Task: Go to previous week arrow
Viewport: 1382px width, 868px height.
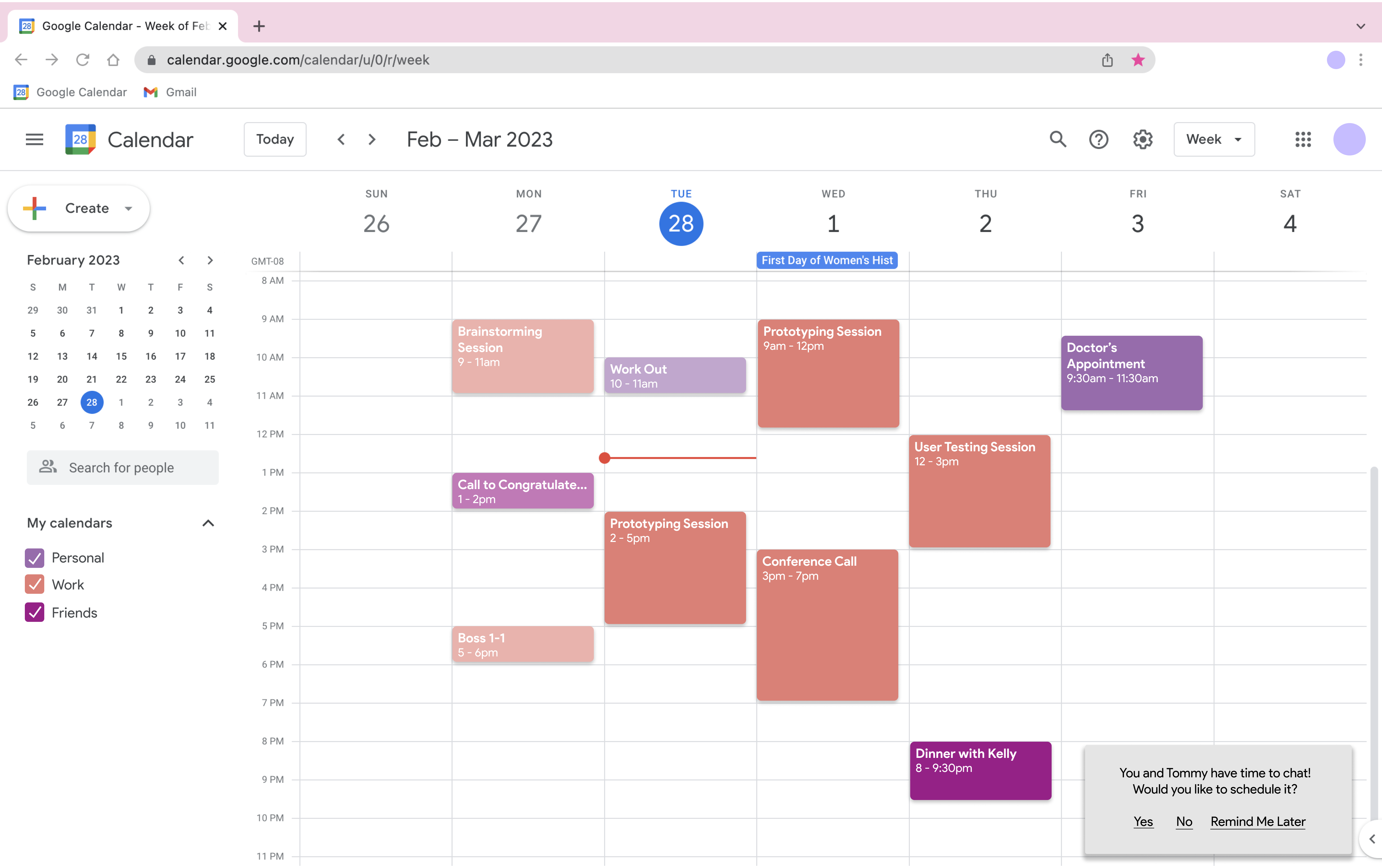Action: tap(341, 140)
